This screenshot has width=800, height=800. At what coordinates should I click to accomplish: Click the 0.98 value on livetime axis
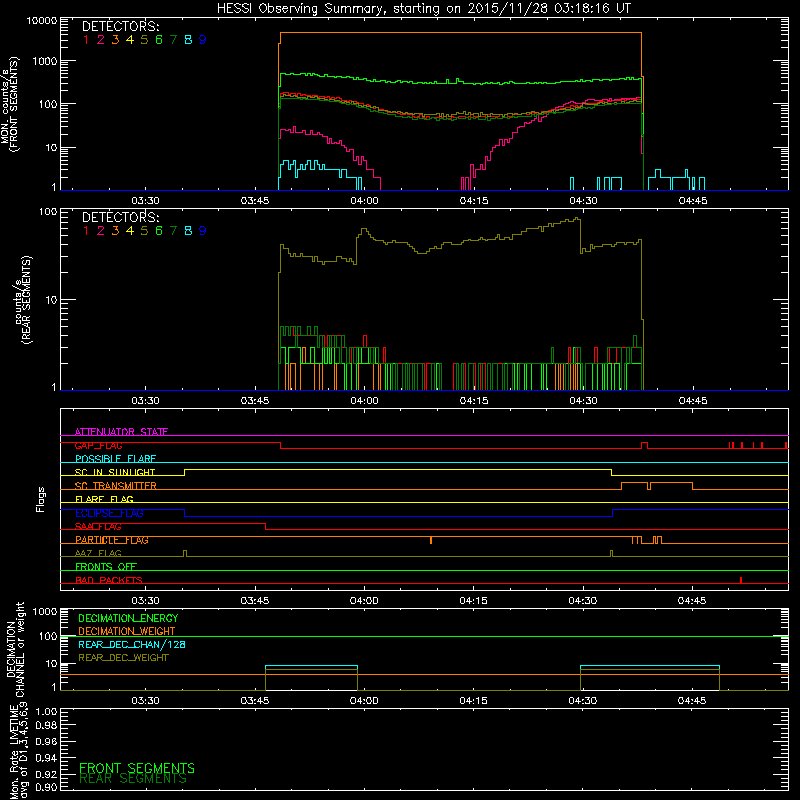pos(46,726)
